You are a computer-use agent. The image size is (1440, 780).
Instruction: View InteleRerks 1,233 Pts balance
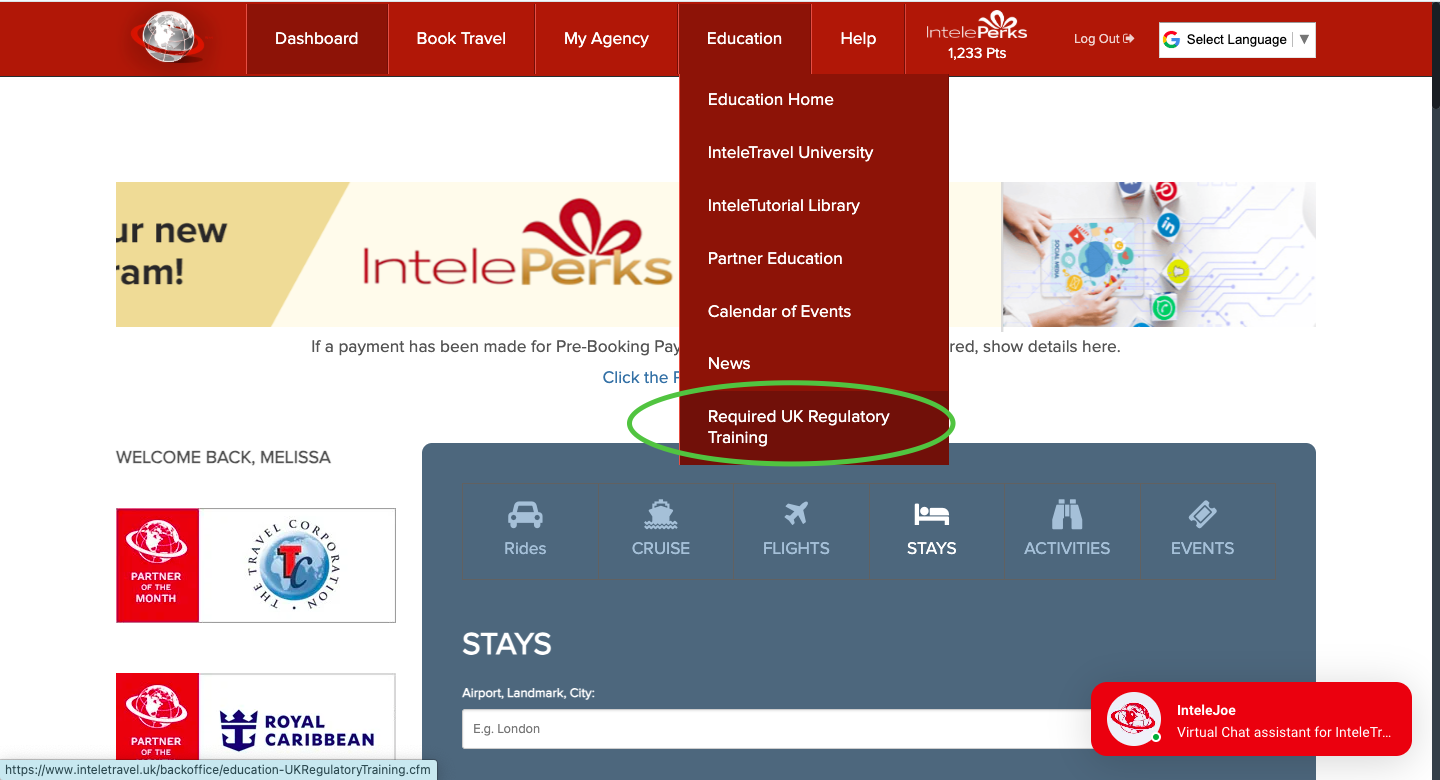pos(976,38)
